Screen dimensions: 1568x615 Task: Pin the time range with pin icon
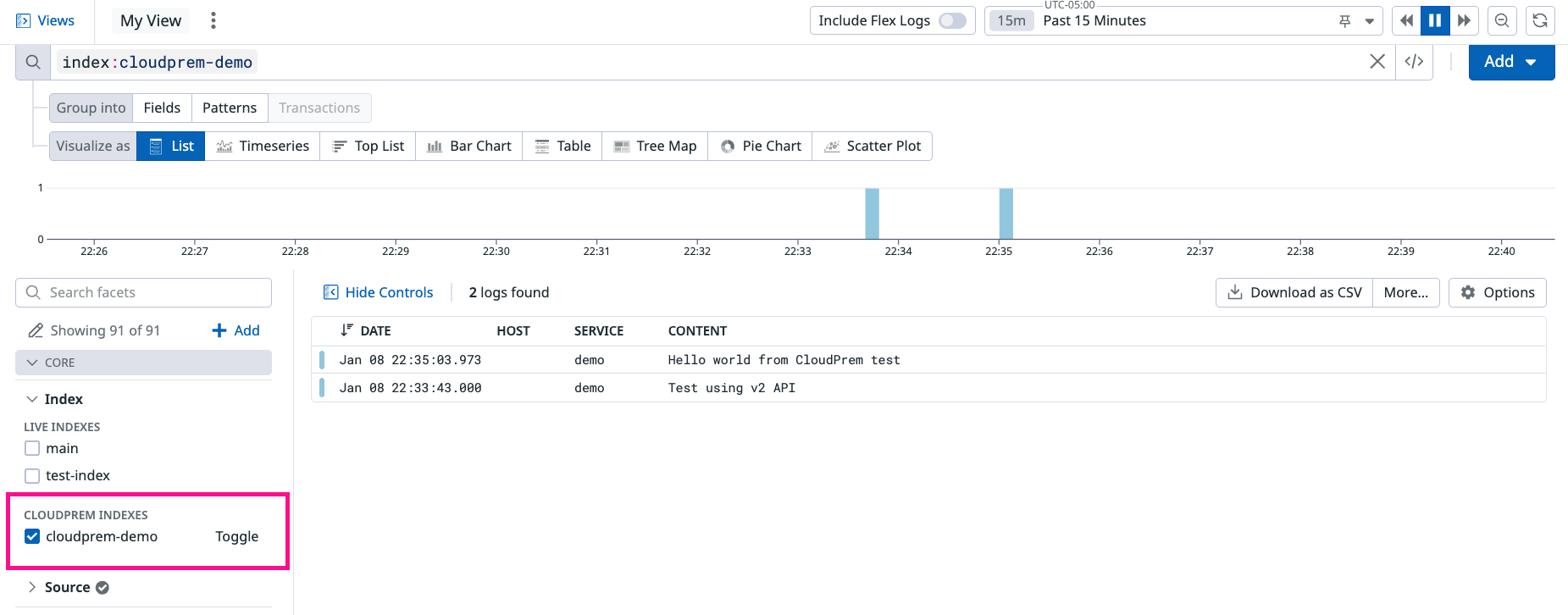[x=1344, y=21]
